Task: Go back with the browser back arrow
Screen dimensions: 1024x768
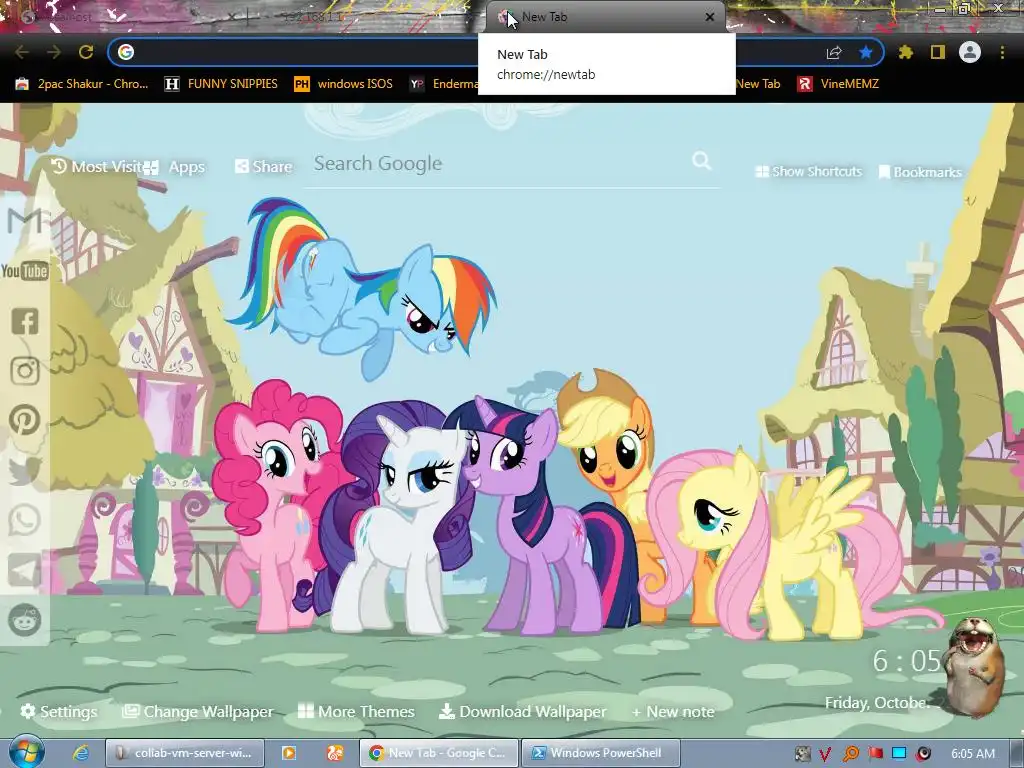Action: click(22, 52)
